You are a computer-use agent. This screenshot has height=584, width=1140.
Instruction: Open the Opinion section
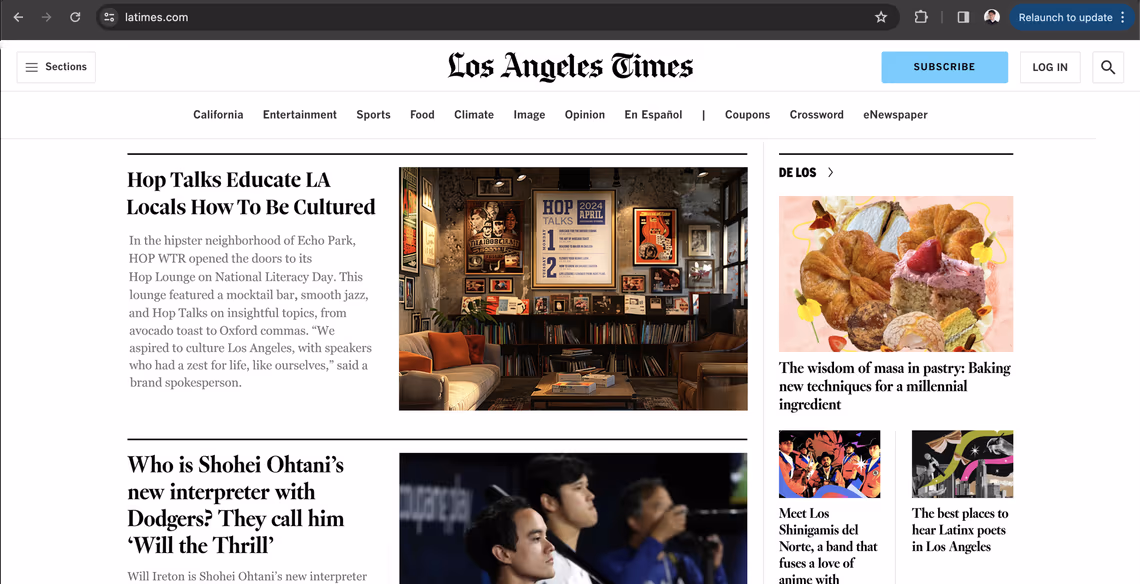[585, 114]
